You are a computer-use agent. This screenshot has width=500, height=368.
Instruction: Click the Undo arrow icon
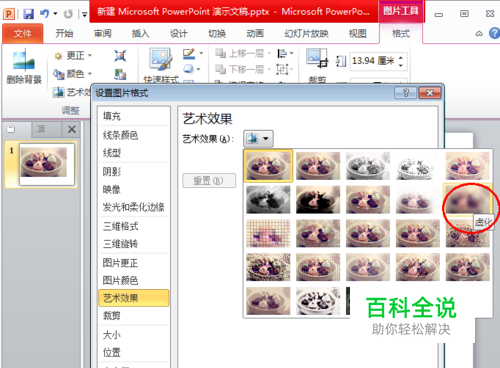[44, 13]
